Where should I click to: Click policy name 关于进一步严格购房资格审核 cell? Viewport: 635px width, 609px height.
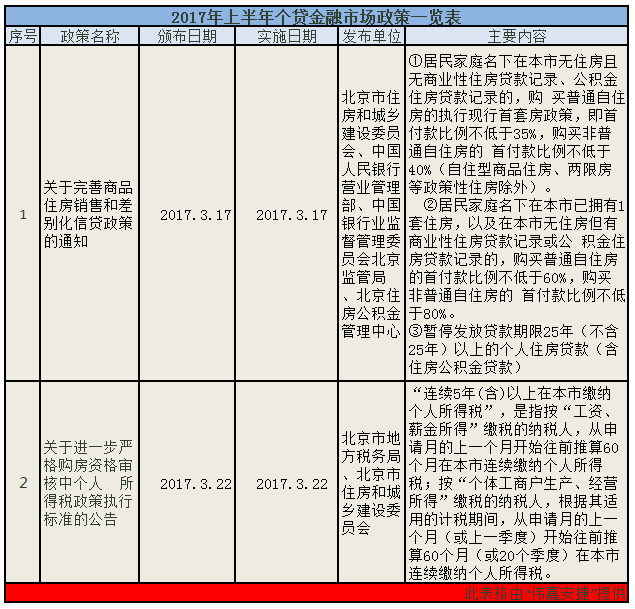coord(90,483)
